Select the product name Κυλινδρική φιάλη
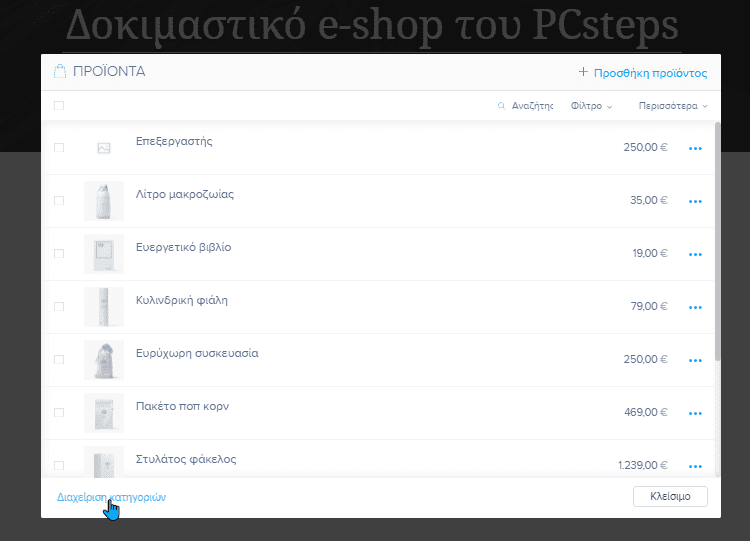Image resolution: width=750 pixels, height=541 pixels. pyautogui.click(x=182, y=300)
